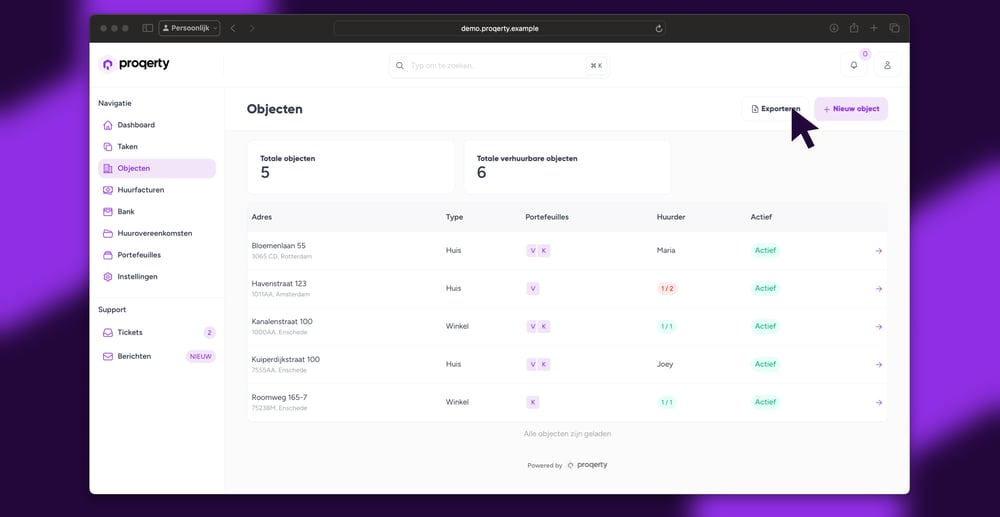Viewport: 1000px width, 517px height.
Task: Click the Huurder column header
Action: (671, 217)
